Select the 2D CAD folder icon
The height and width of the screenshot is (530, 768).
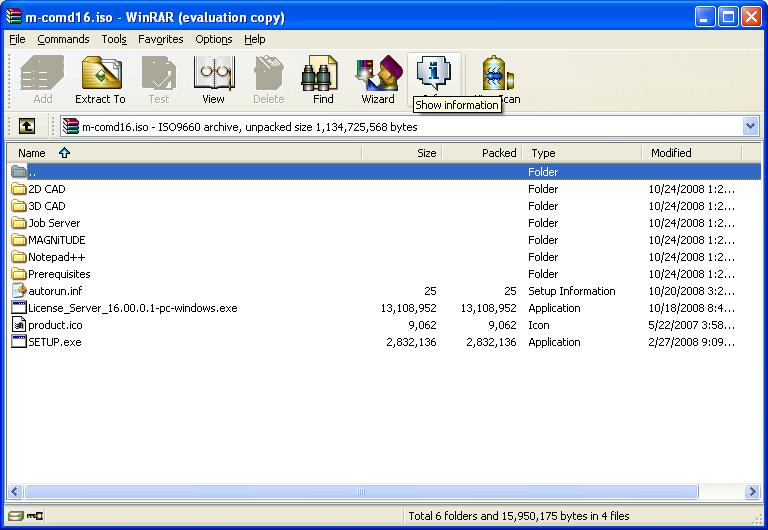tap(19, 189)
